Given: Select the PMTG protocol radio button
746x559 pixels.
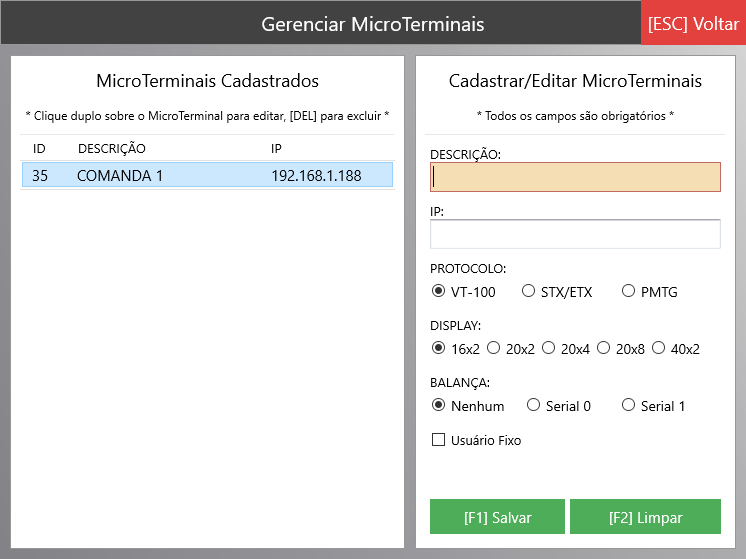Looking at the screenshot, I should [628, 292].
